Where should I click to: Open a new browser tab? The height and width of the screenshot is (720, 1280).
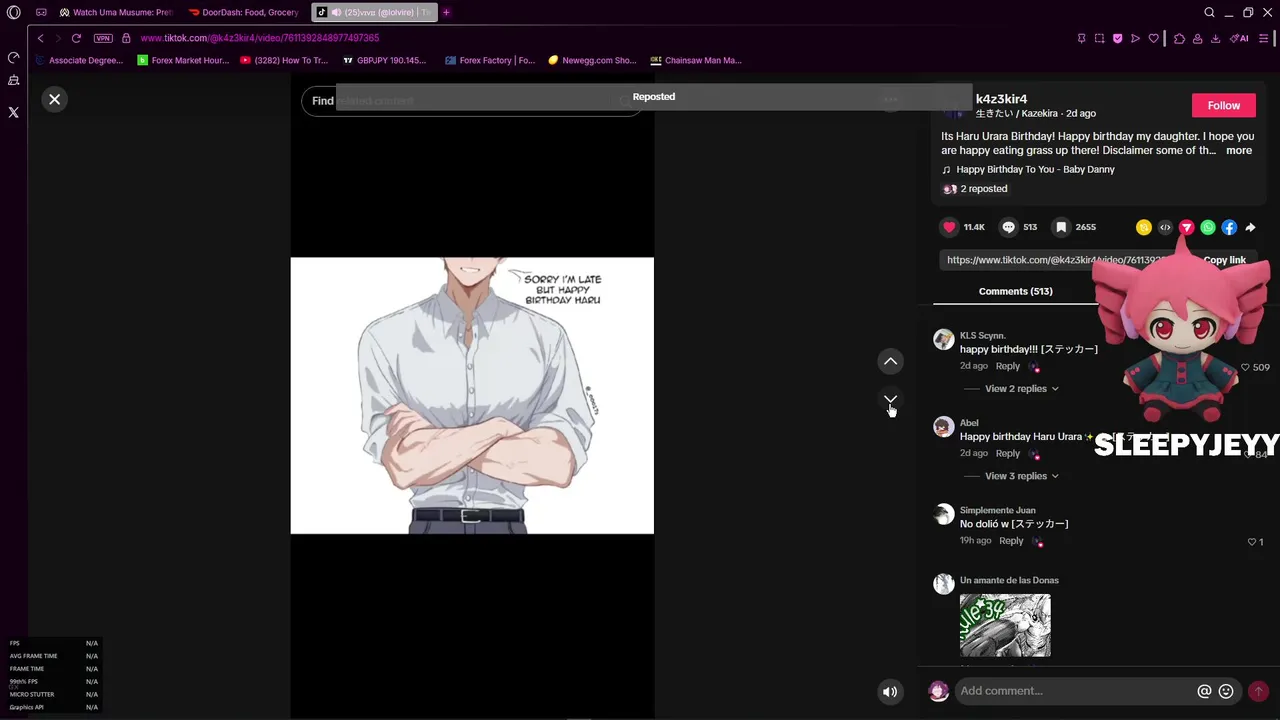pos(446,12)
